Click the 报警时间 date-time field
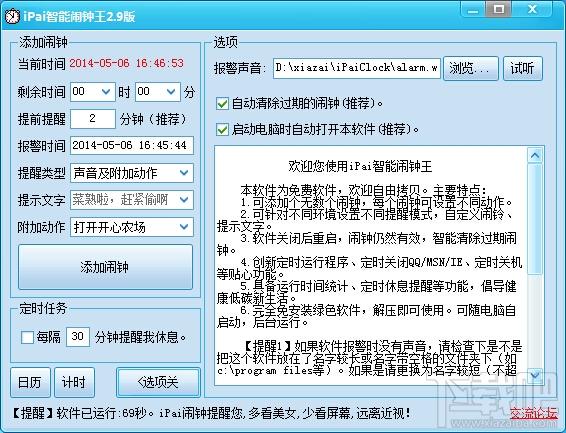 pyautogui.click(x=132, y=145)
